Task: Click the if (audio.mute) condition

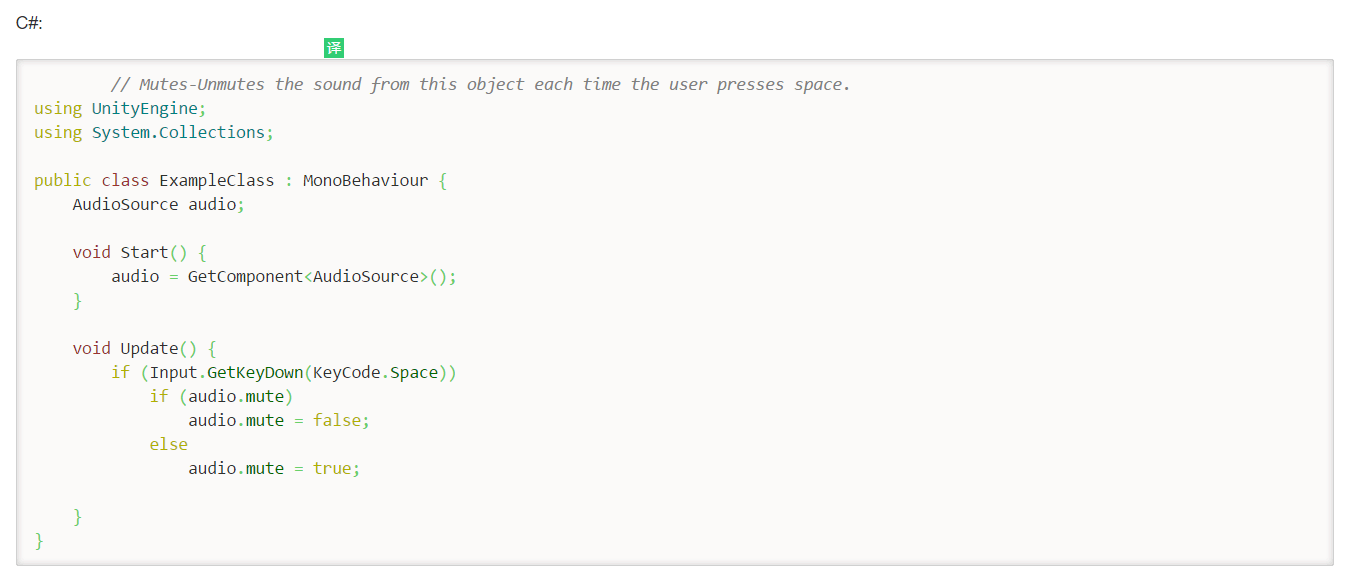Action: click(x=222, y=396)
